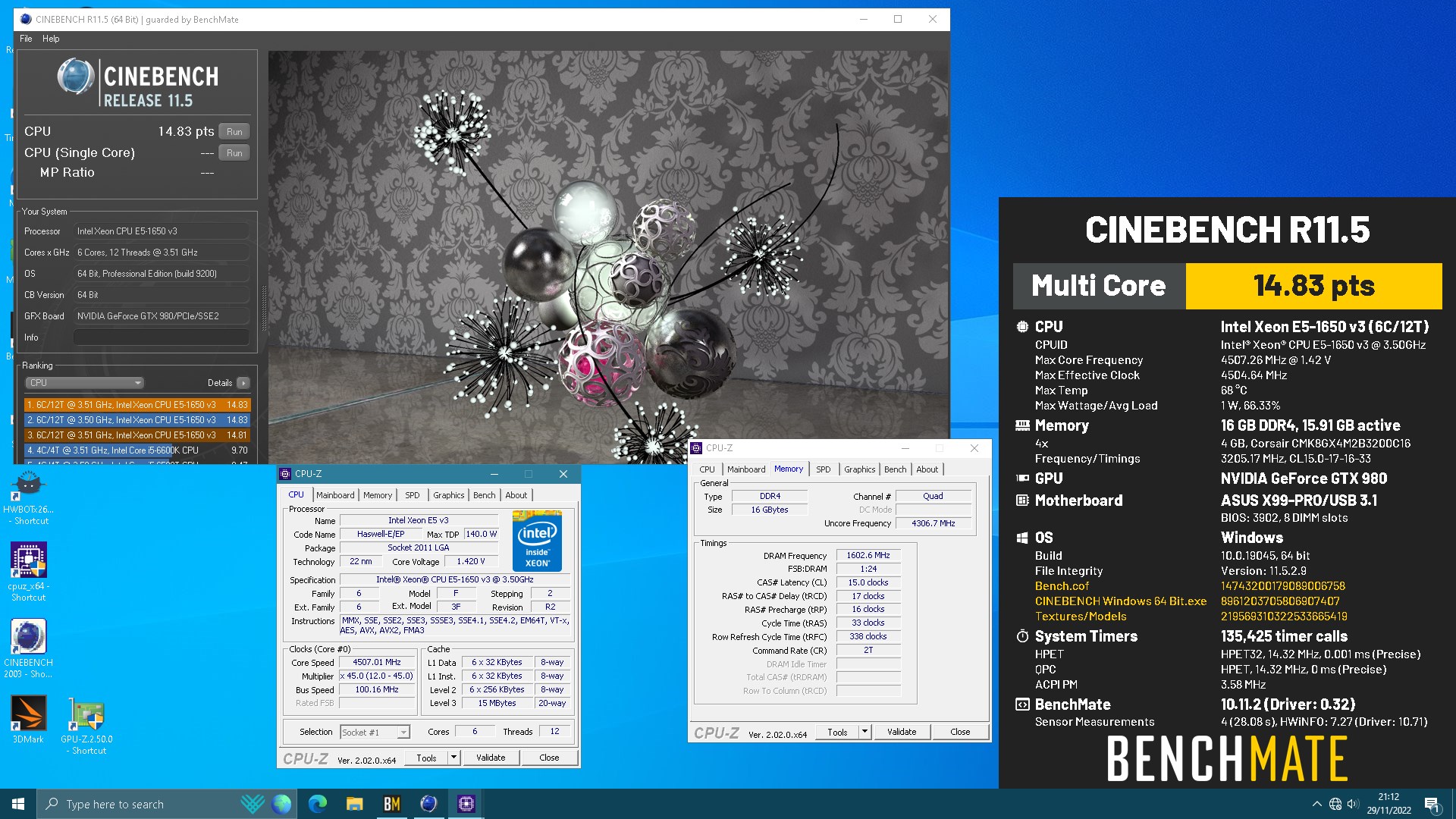Launch CINEBENCH 2003 desktop shortcut
The width and height of the screenshot is (1456, 819).
[x=28, y=648]
